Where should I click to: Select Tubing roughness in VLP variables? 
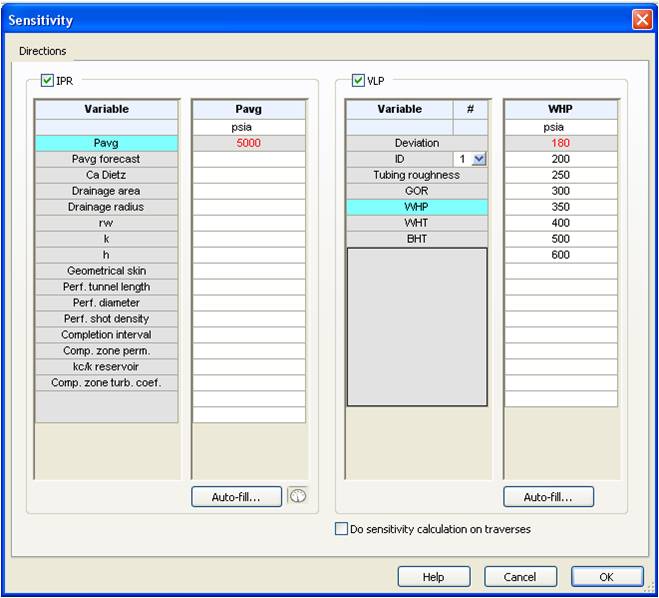417,175
